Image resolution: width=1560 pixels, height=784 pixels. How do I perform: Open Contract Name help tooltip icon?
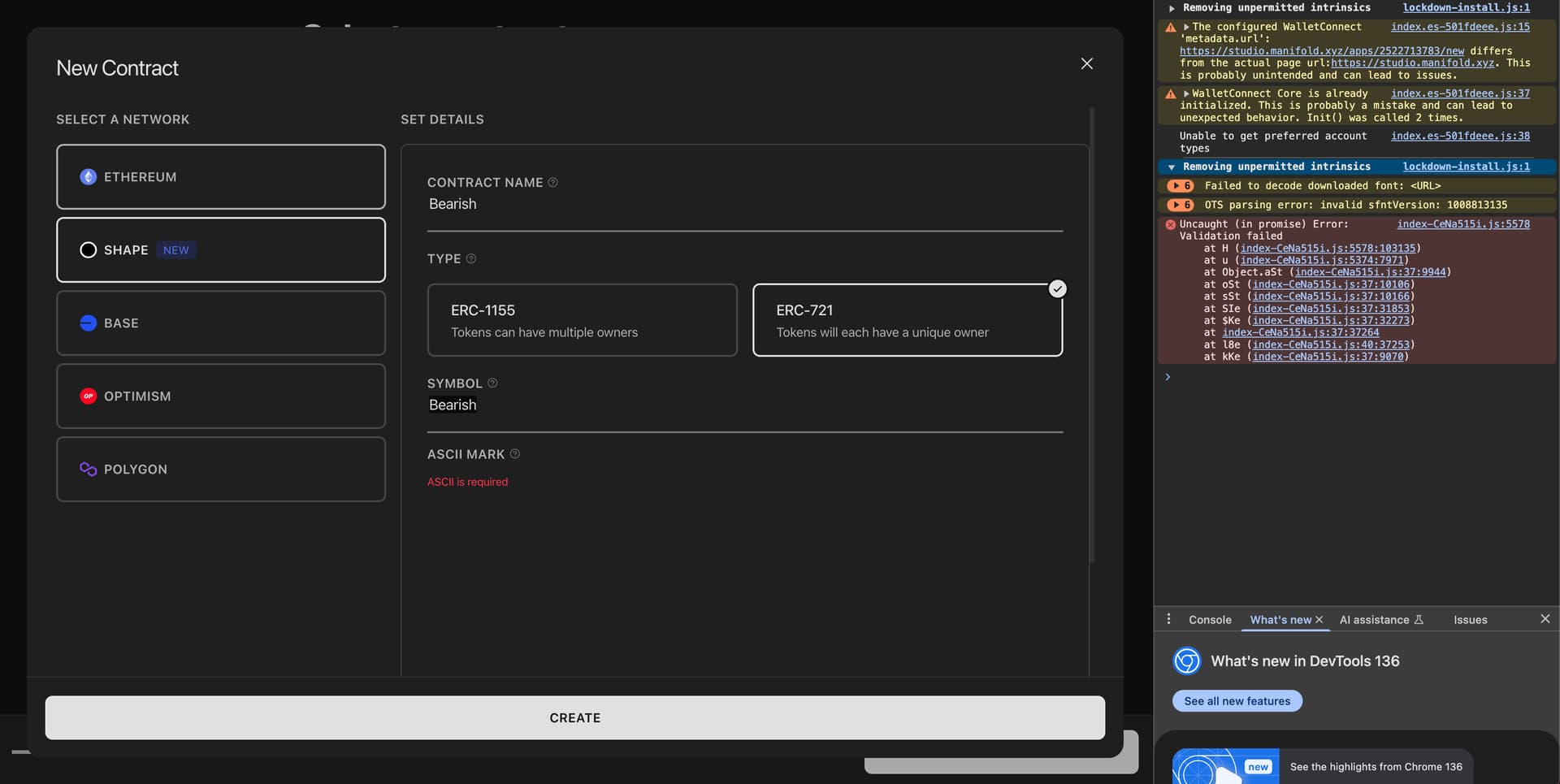pos(552,183)
